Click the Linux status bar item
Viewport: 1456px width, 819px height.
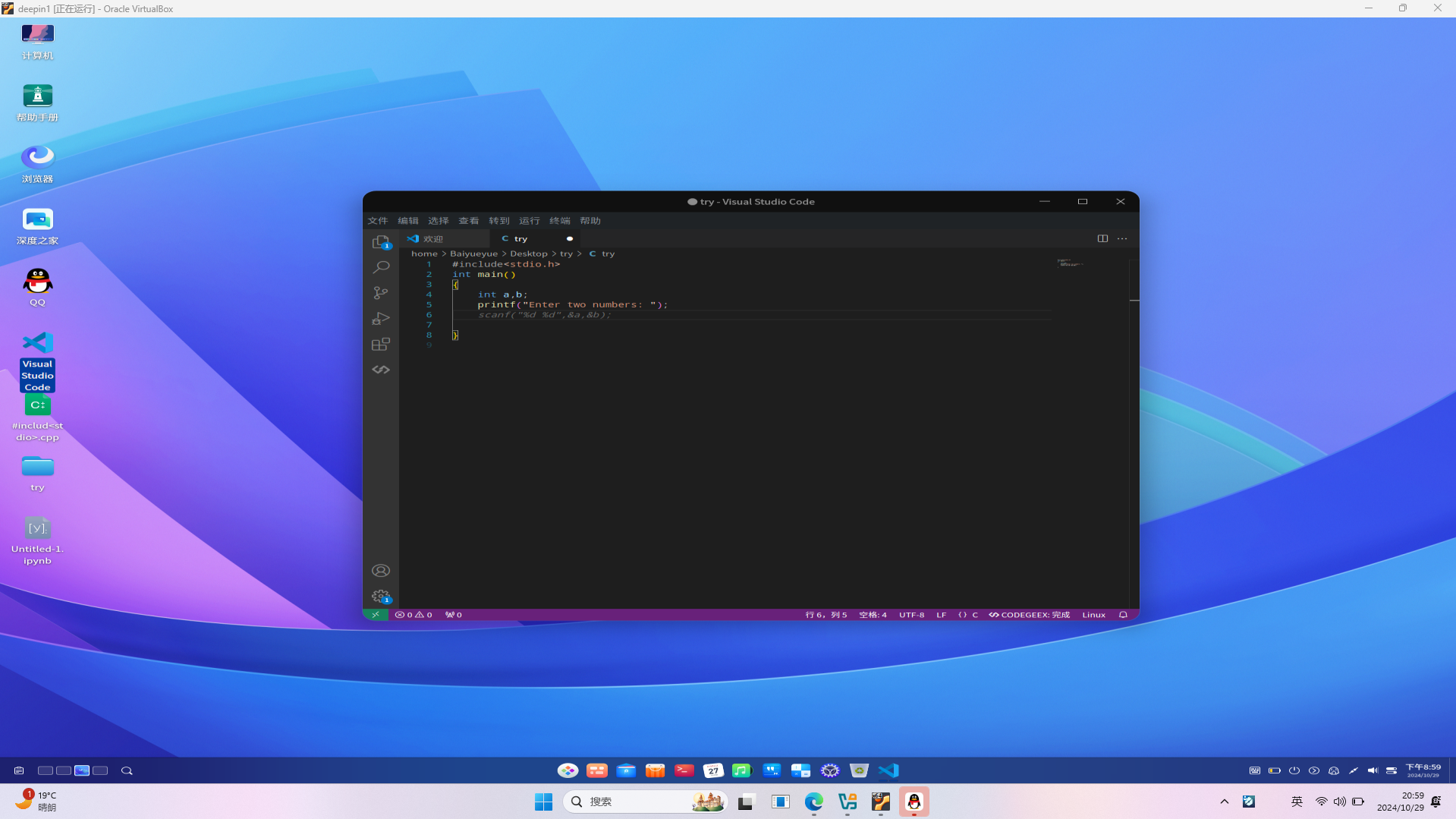click(x=1093, y=615)
